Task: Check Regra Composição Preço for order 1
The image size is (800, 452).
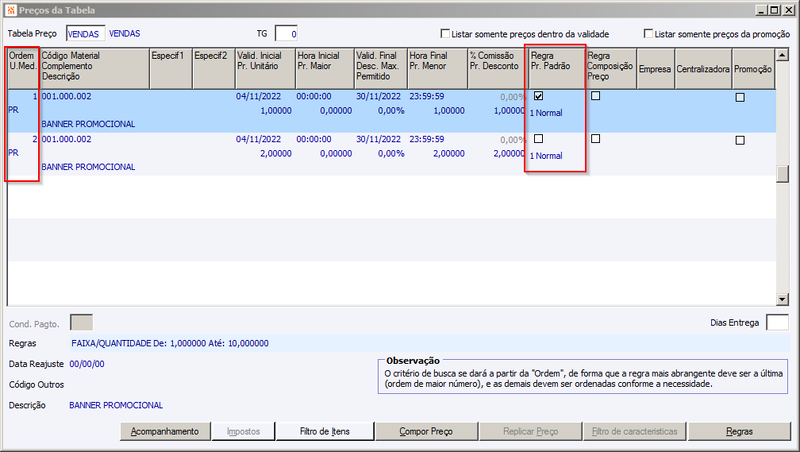Action: [595, 96]
